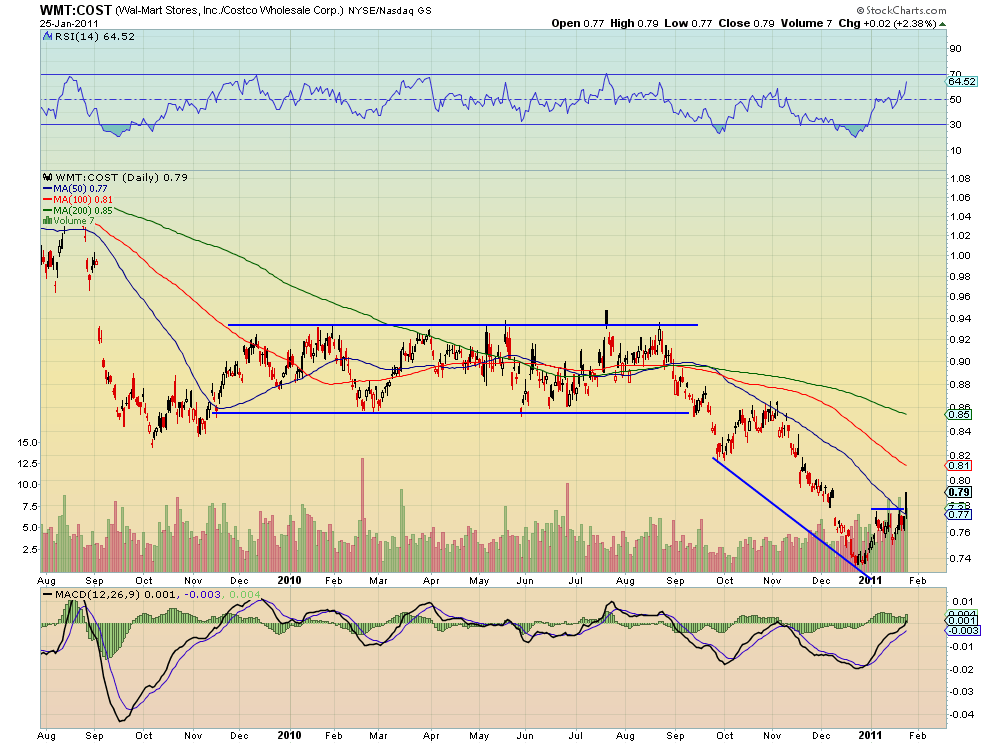Click the 2.5 volume scale label
990x744 pixels.
[x=32, y=549]
